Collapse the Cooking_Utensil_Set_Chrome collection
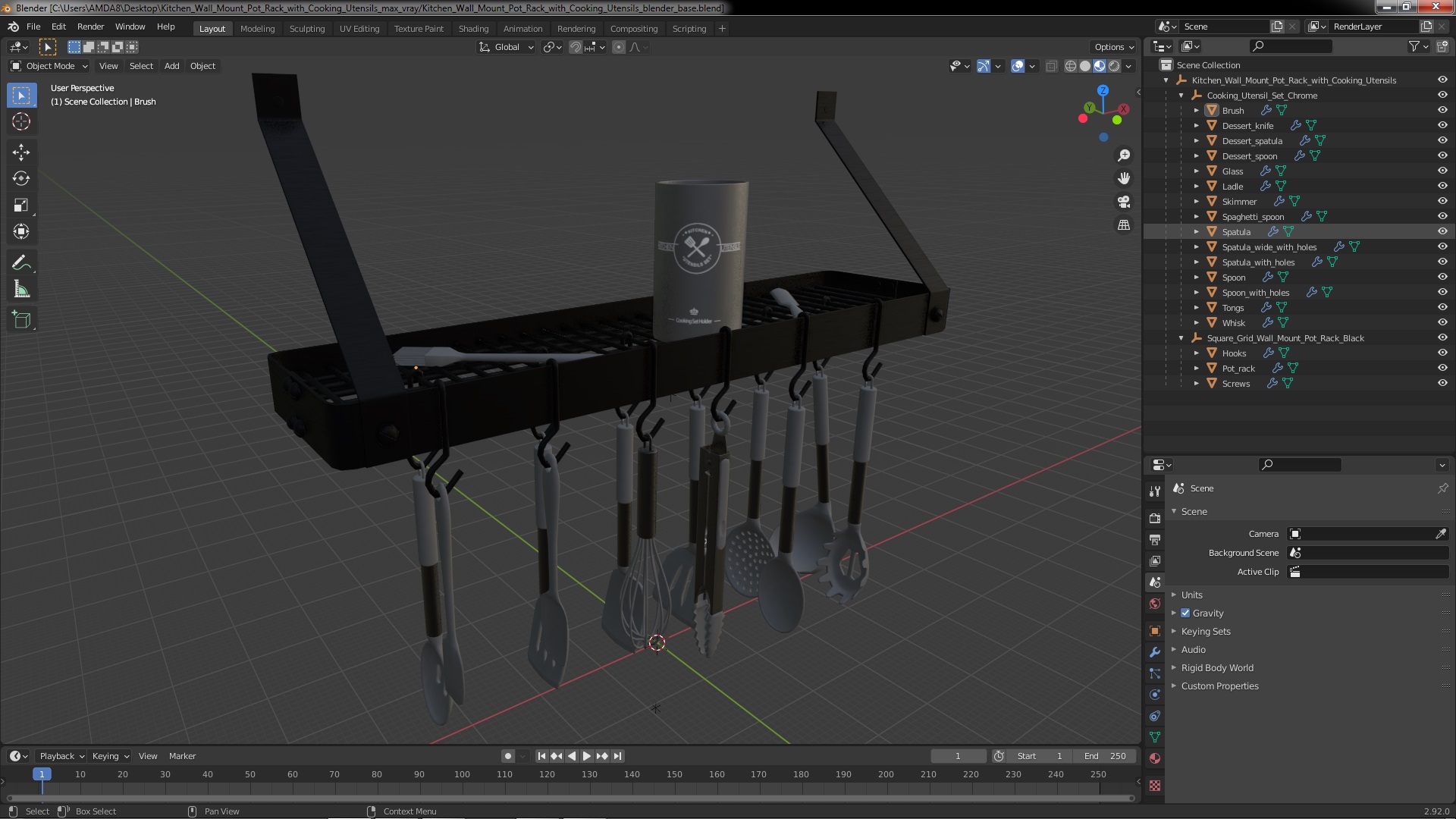 [1181, 96]
